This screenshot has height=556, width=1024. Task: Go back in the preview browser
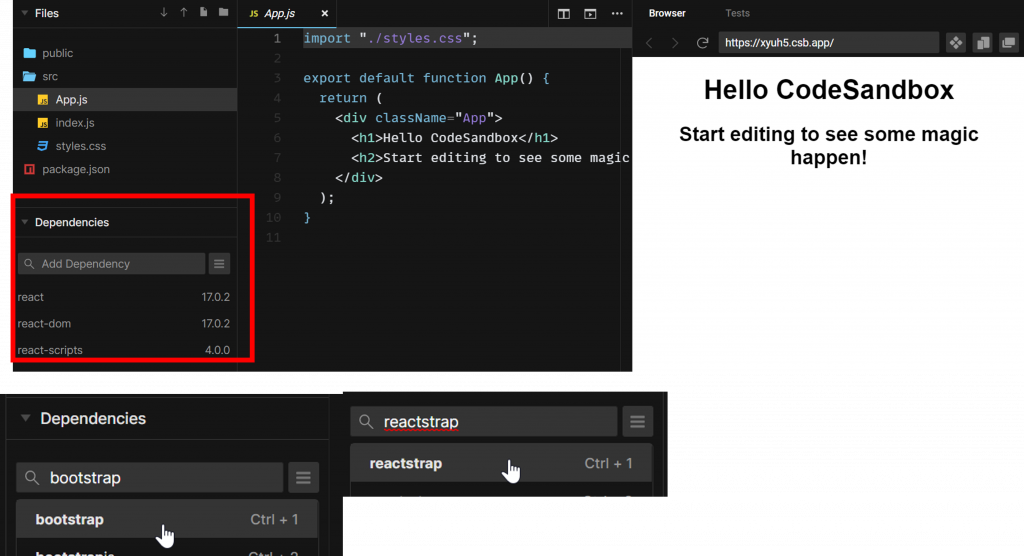649,43
